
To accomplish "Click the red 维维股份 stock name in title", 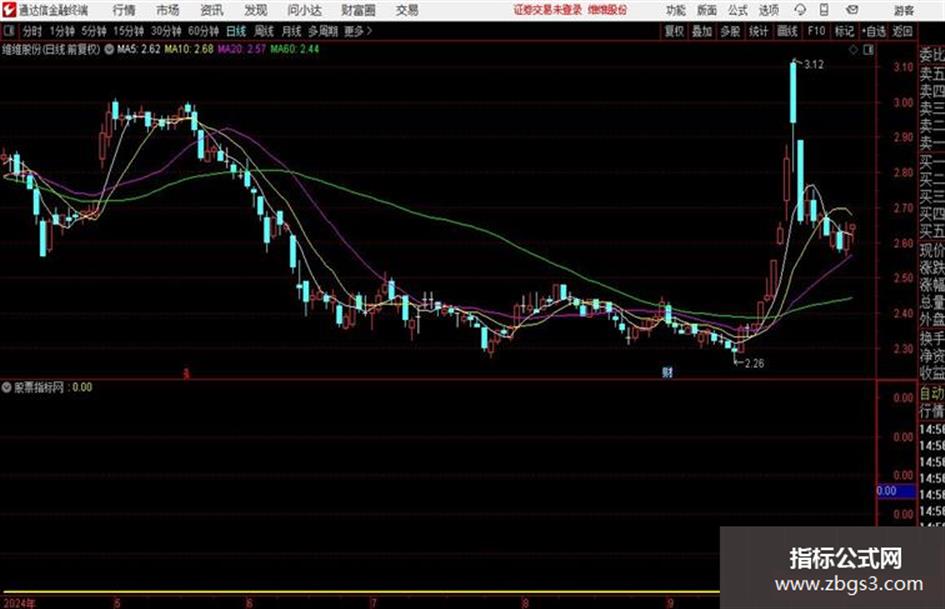I will (607, 10).
